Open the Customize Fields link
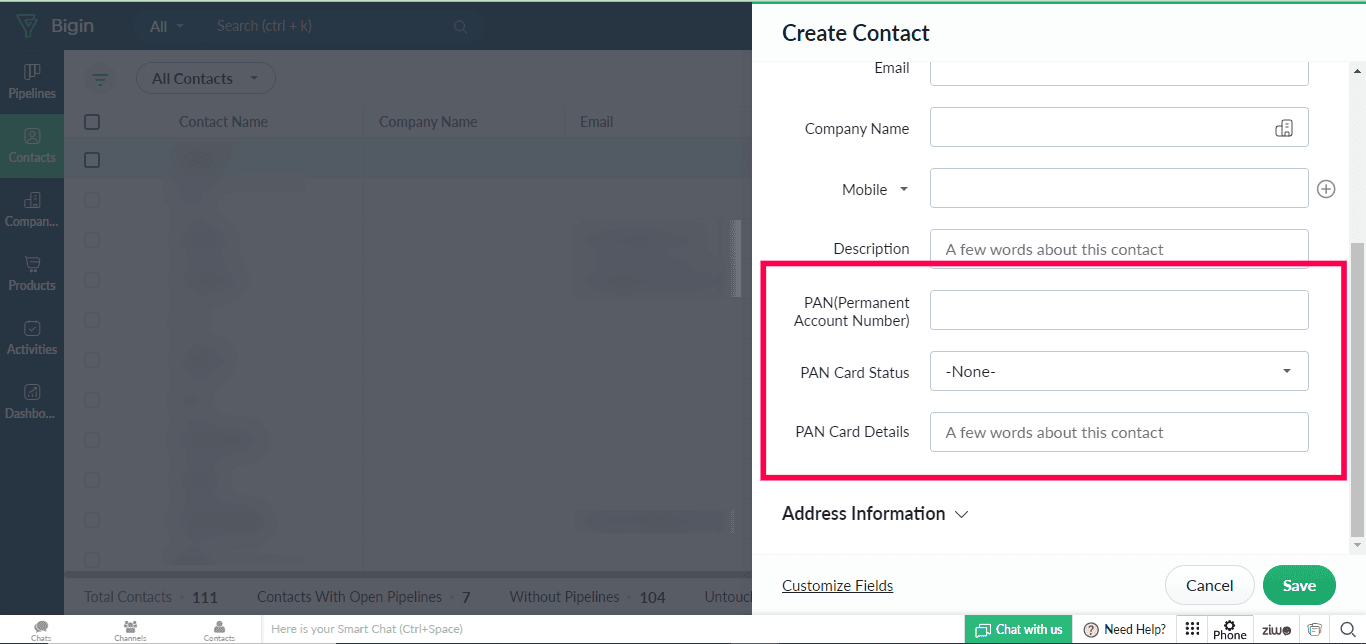Viewport: 1366px width, 644px height. point(838,586)
